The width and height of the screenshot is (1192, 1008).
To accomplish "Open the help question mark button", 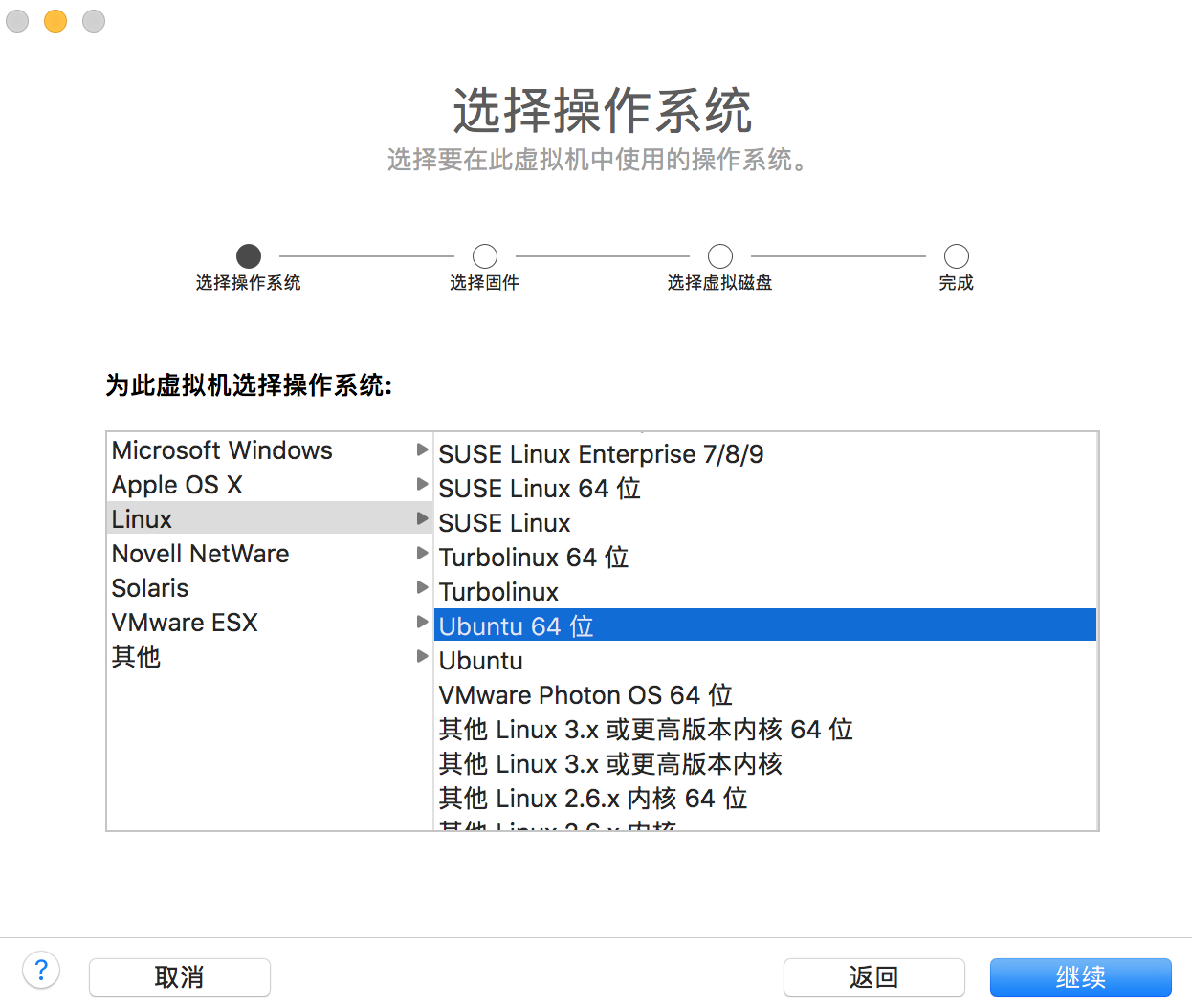I will (41, 970).
